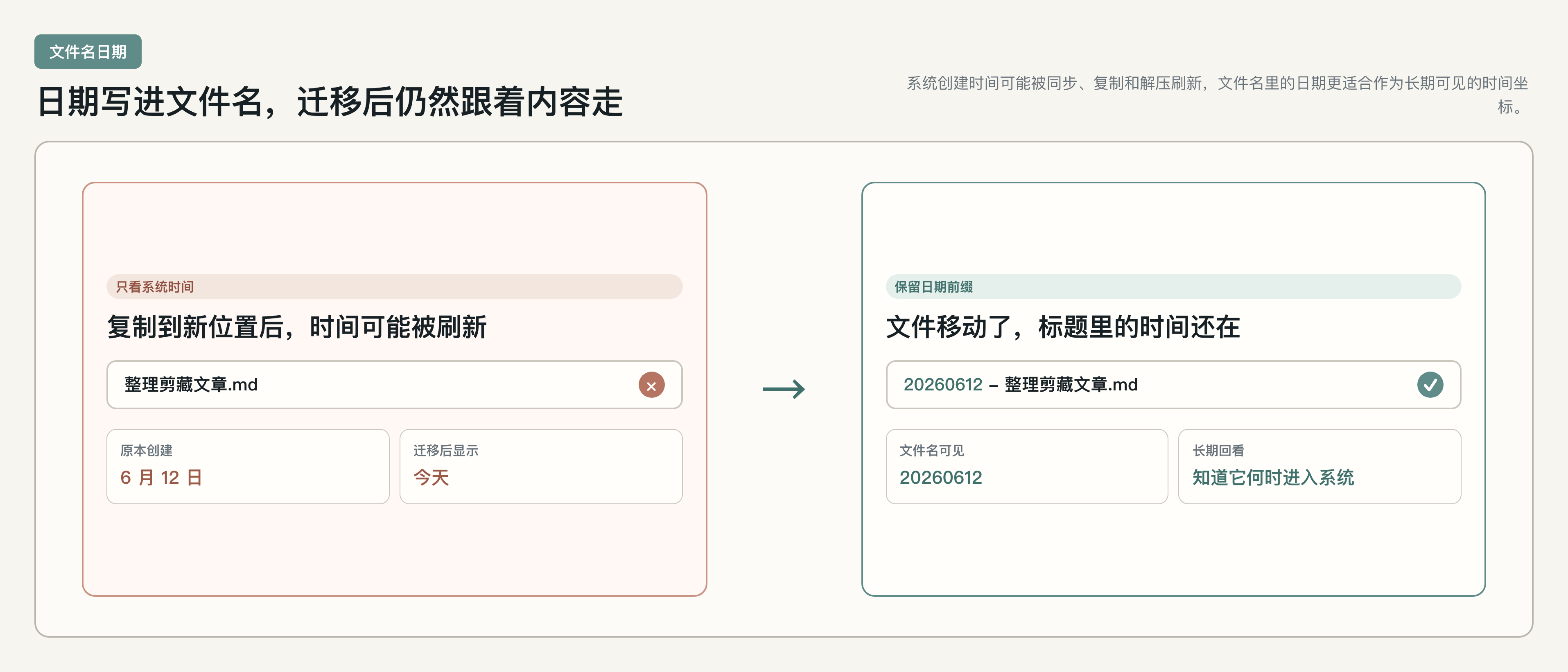Click heading 文件移动了，标题里的时间还在
This screenshot has height=672, width=1568.
click(1063, 327)
